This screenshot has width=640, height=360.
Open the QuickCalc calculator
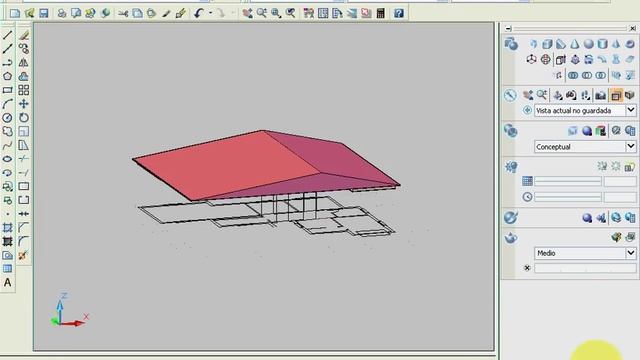coord(380,13)
